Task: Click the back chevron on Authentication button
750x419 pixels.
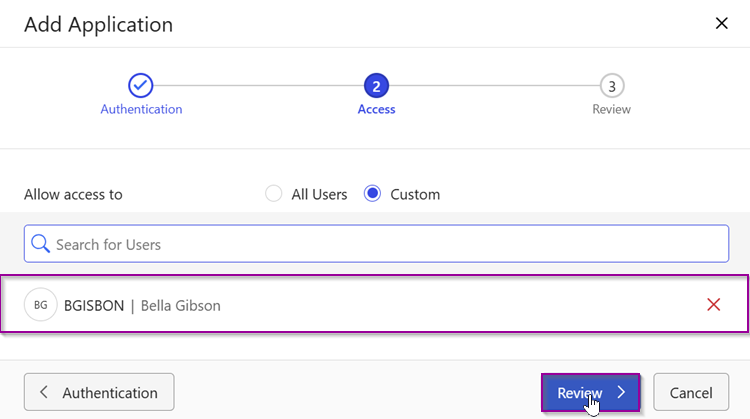Action: (44, 392)
